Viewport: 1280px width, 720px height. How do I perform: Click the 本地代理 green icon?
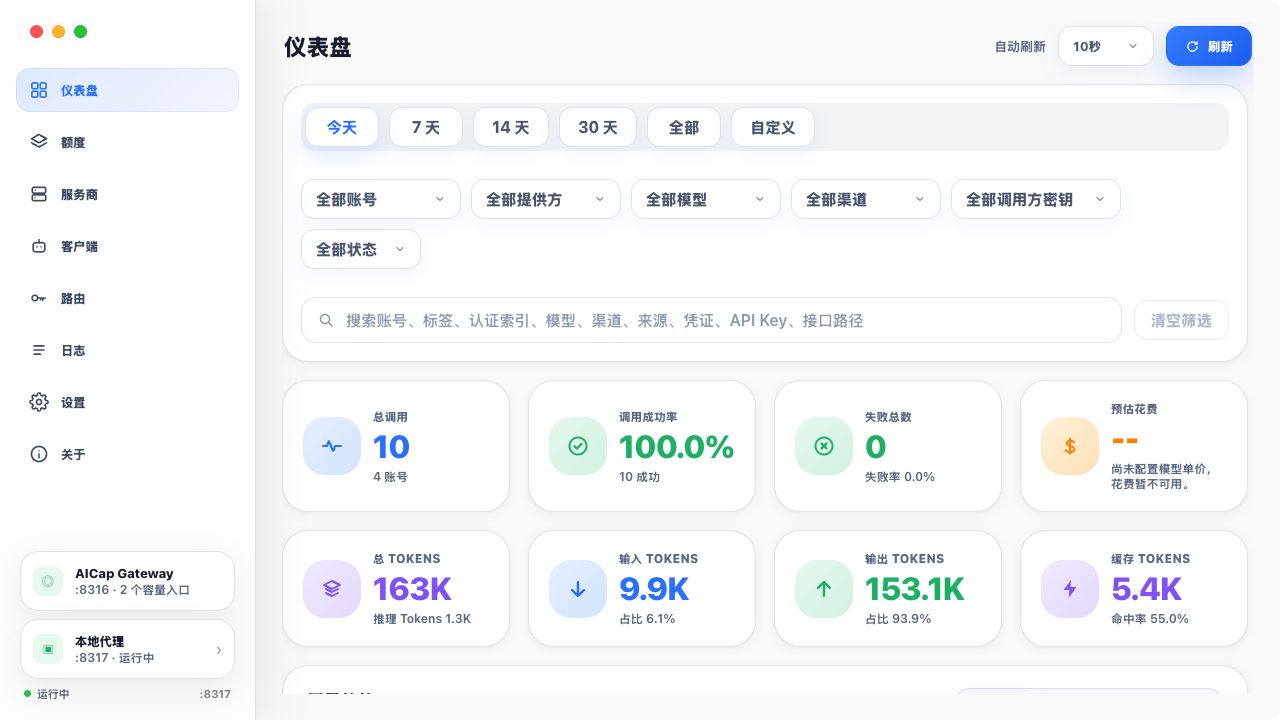pyautogui.click(x=48, y=649)
